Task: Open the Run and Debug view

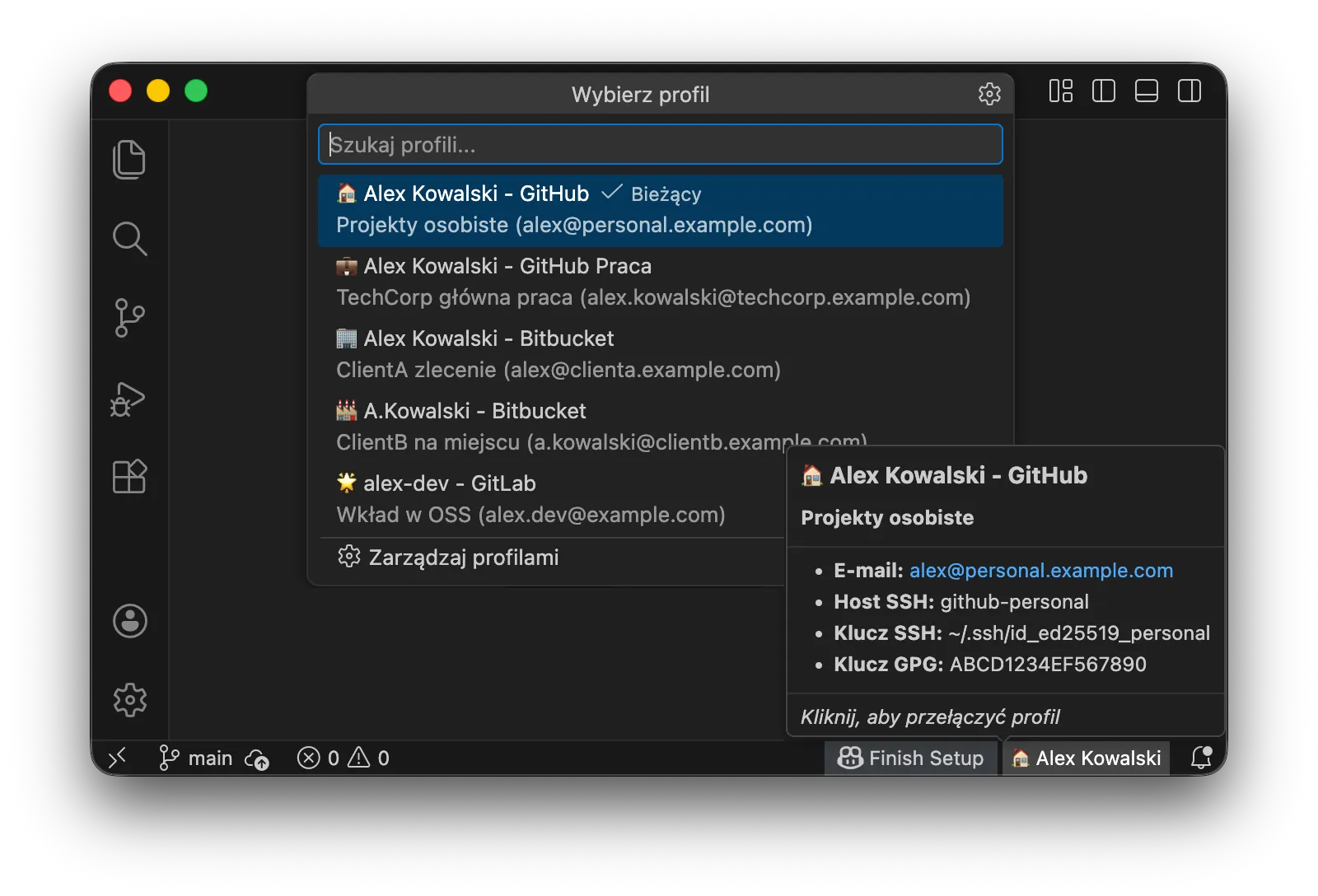Action: 129,399
